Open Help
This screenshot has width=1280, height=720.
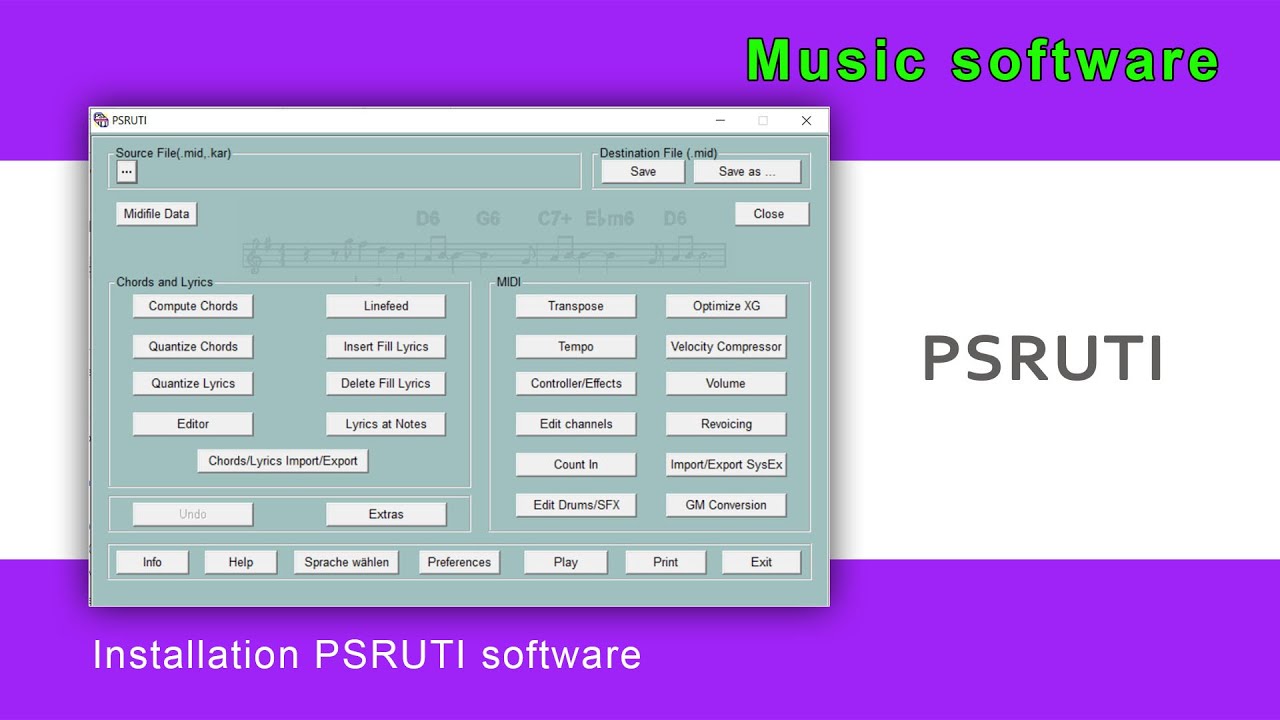pos(241,562)
